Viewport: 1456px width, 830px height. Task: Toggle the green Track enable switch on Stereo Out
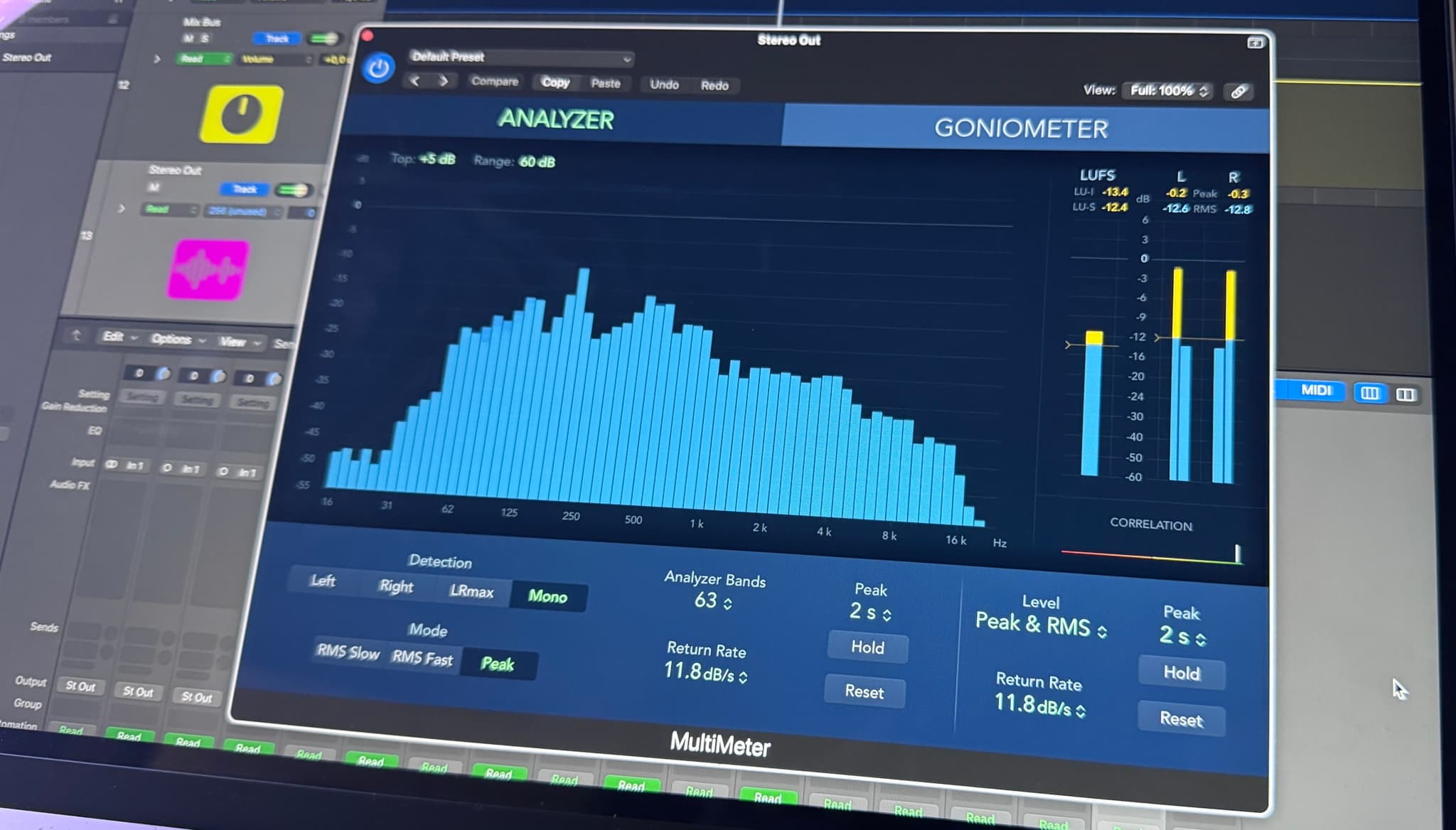[293, 190]
